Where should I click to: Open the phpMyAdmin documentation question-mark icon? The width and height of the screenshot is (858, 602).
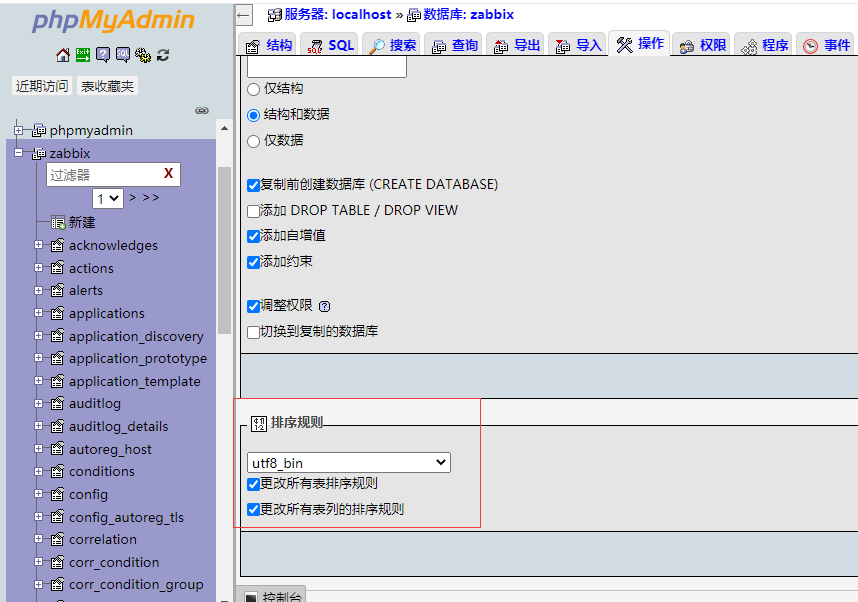point(103,55)
